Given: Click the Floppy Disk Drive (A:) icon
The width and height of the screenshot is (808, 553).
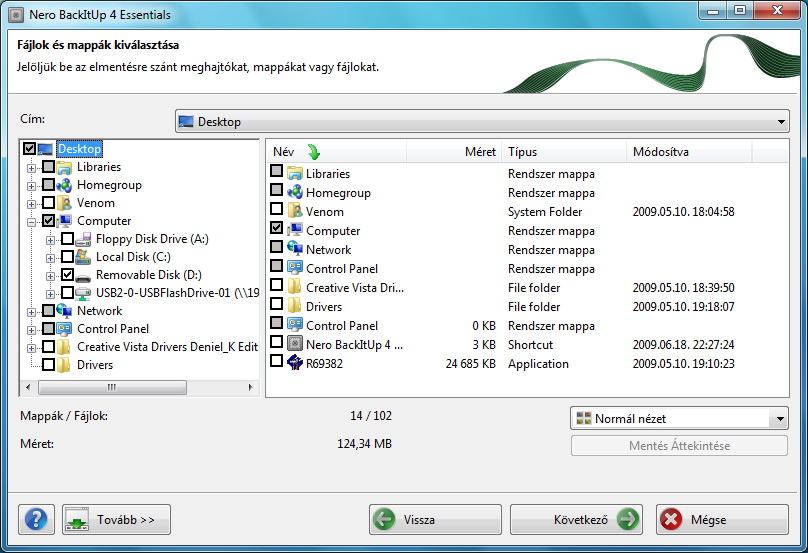Looking at the screenshot, I should 84,239.
